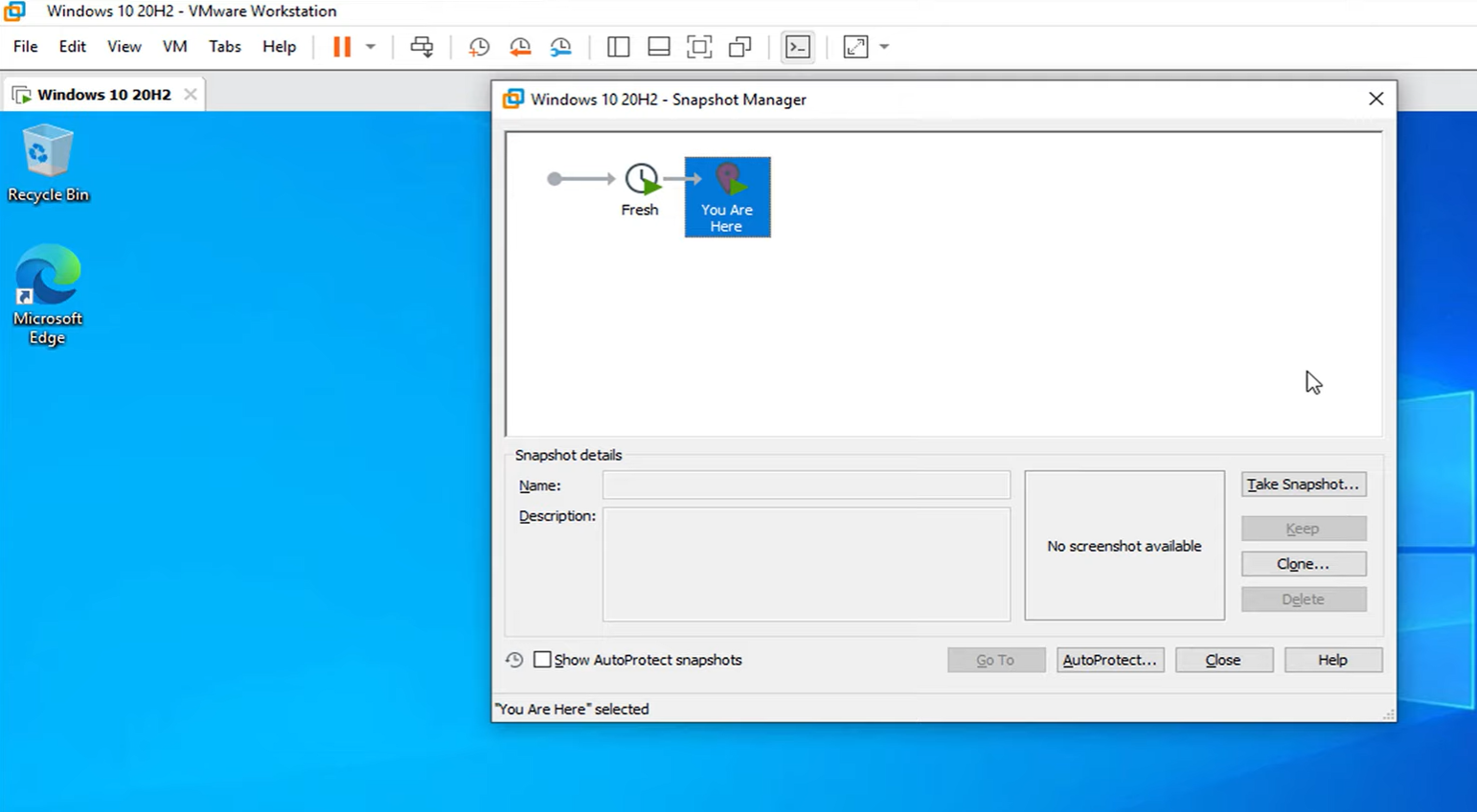1477x812 pixels.
Task: Click the No screenshot available preview box
Action: [1125, 545]
